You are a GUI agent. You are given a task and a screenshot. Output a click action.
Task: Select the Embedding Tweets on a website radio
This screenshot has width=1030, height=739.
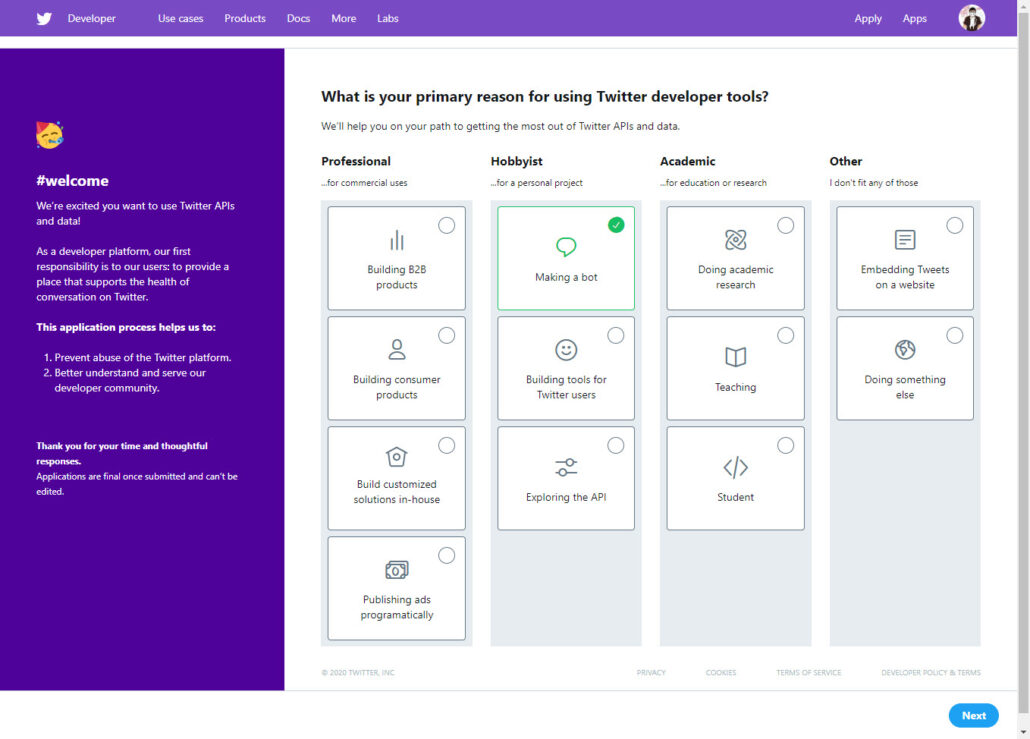point(955,225)
